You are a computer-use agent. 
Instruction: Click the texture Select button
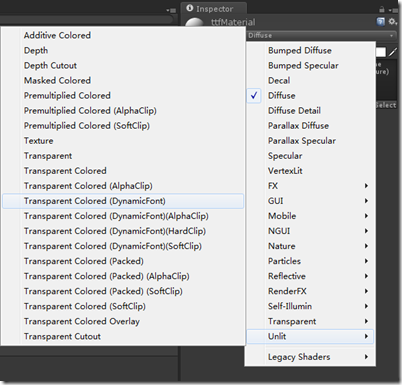click(386, 105)
